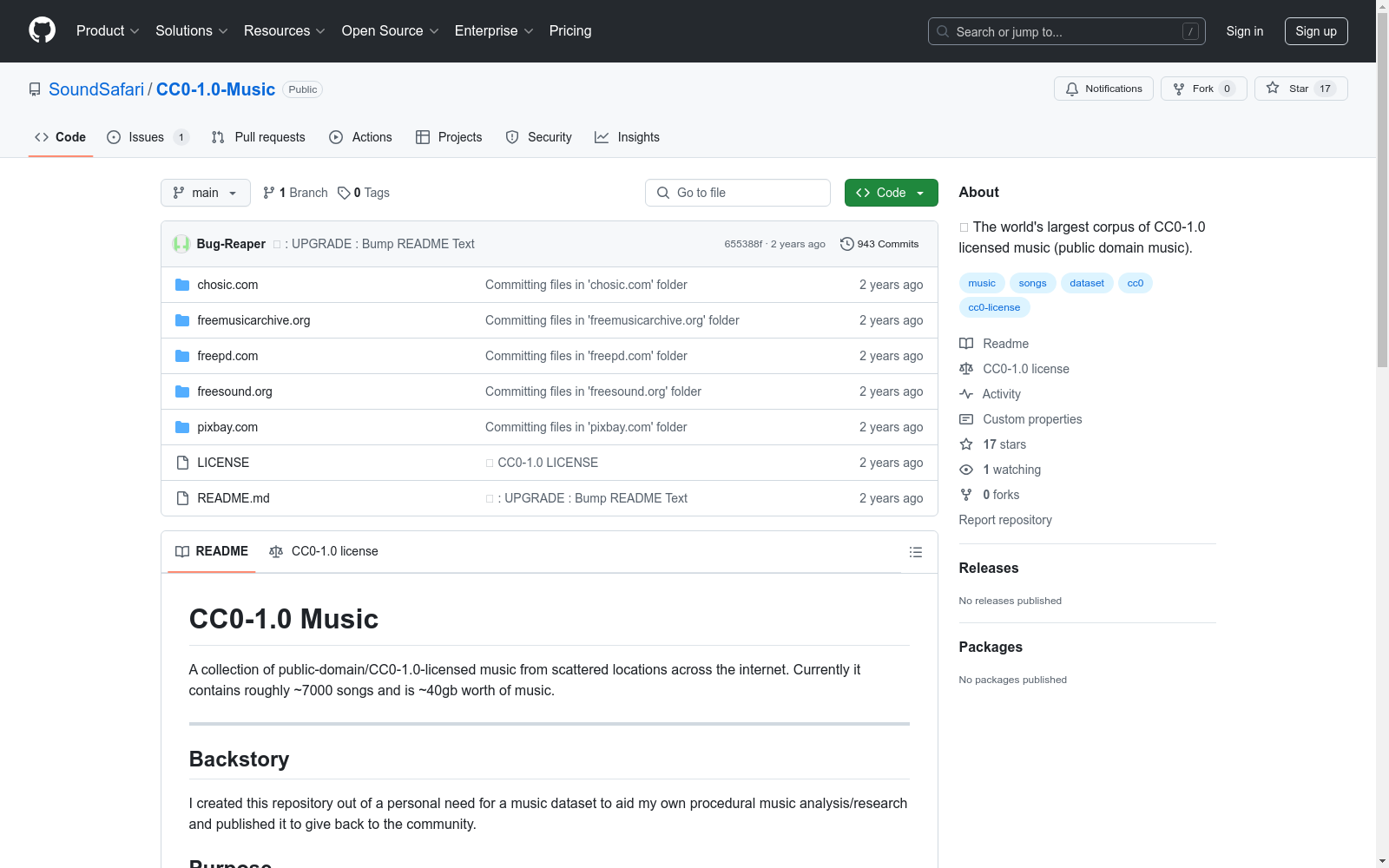Click the freesound.org folder icon
1389x868 pixels.
click(x=182, y=391)
